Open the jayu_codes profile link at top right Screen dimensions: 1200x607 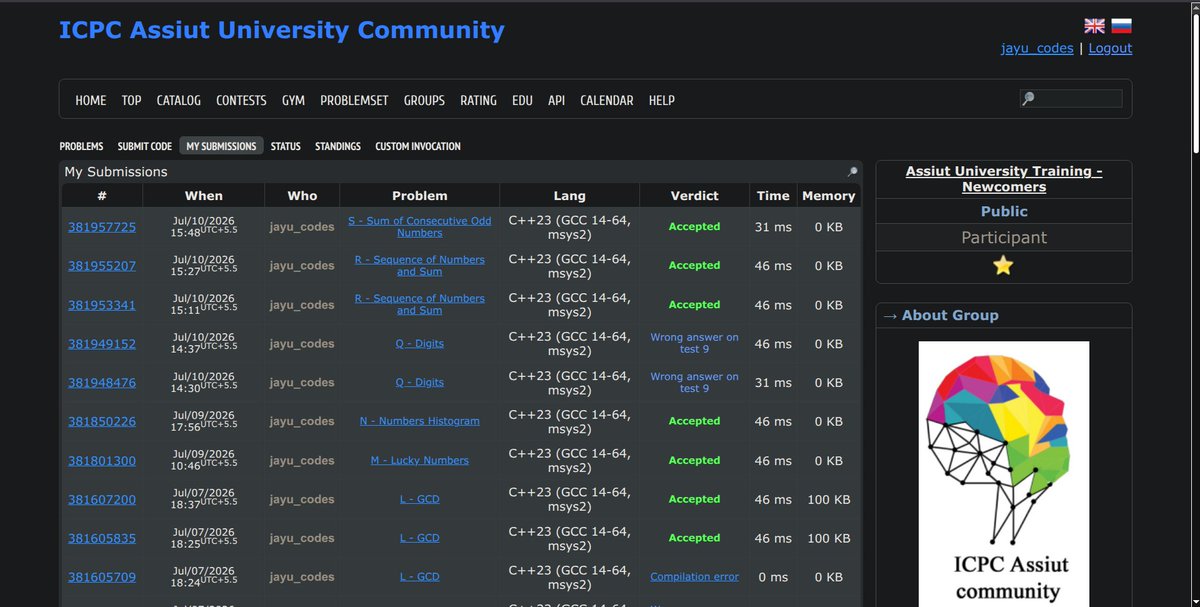pyautogui.click(x=1037, y=48)
